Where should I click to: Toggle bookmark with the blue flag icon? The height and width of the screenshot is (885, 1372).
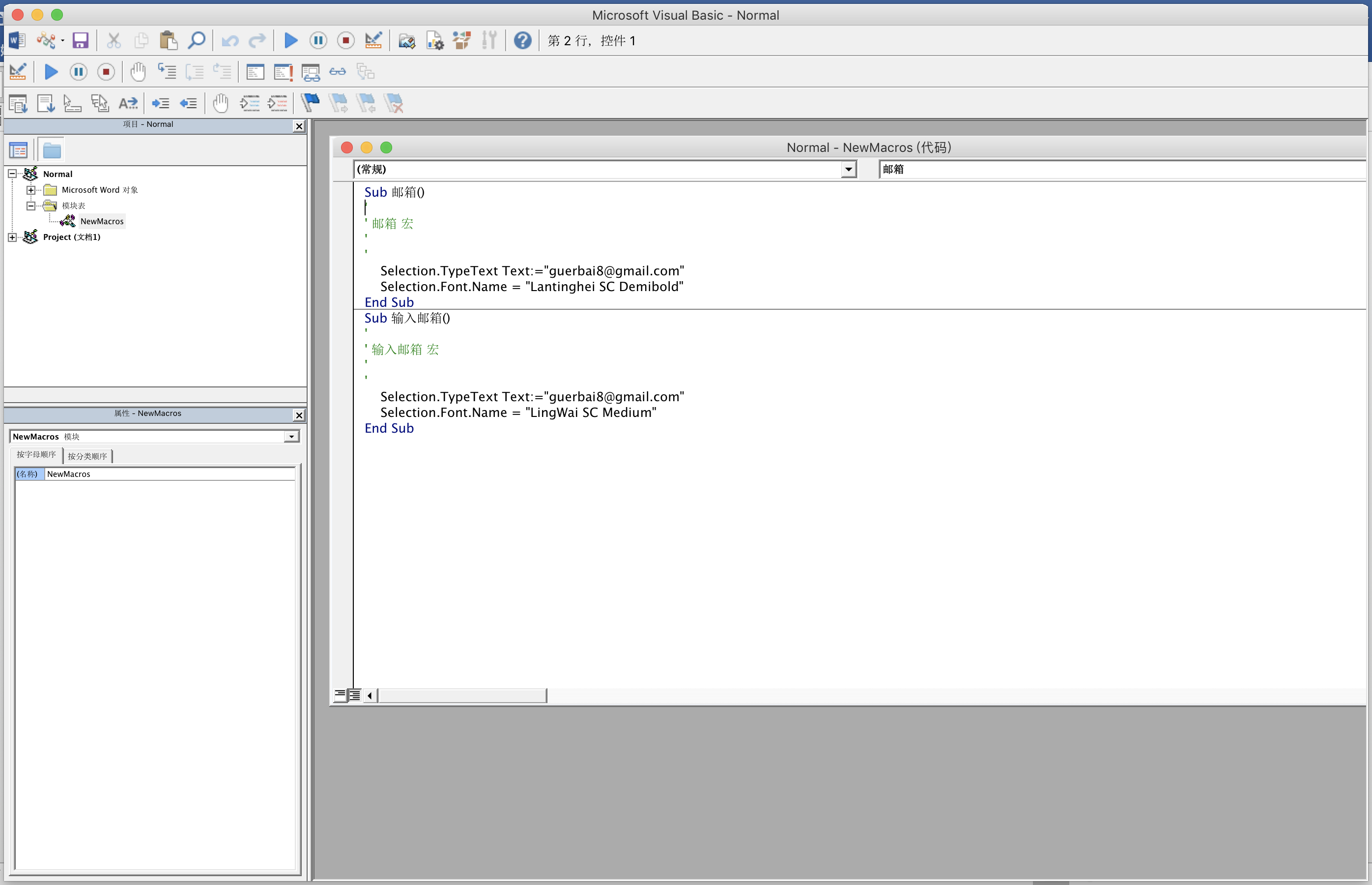coord(310,103)
